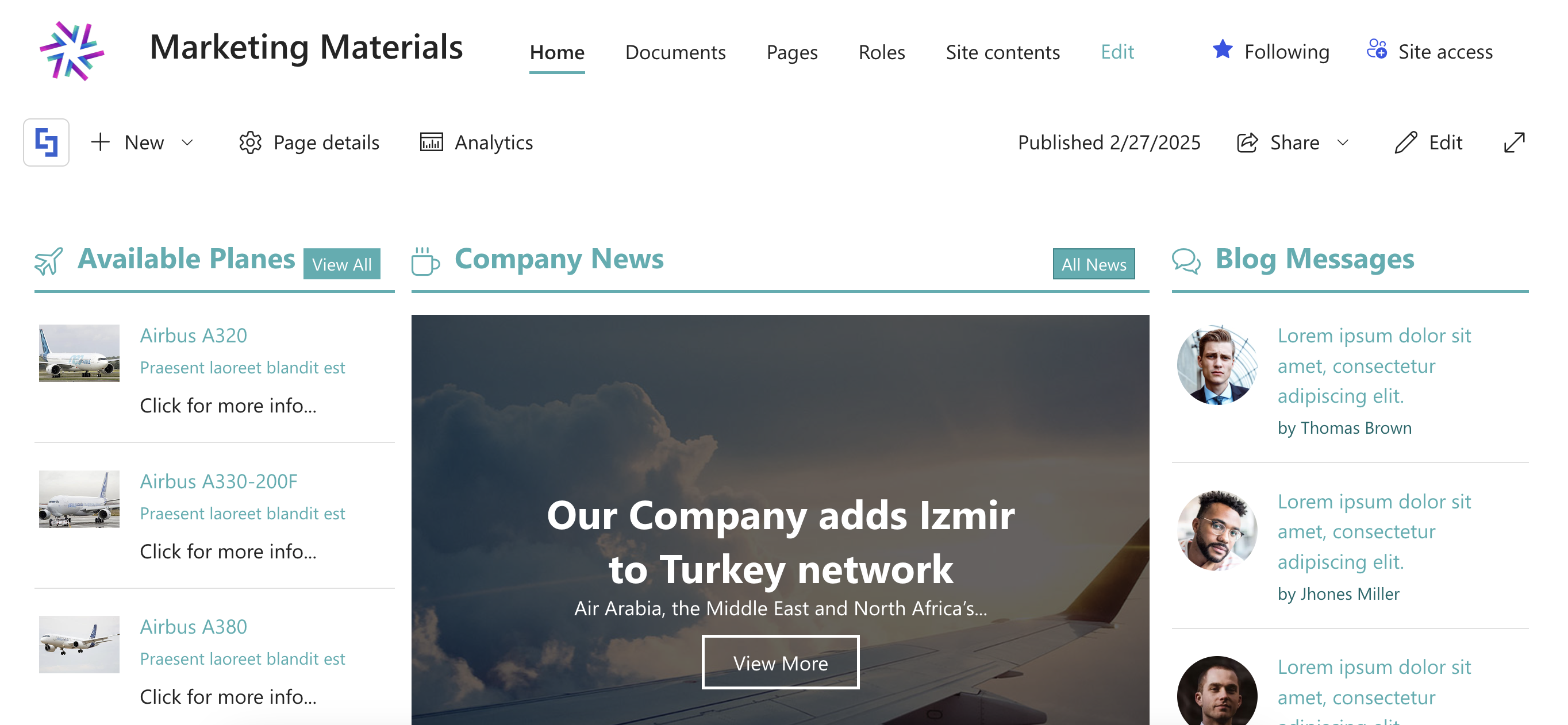Click the pencil Edit icon in toolbar
The height and width of the screenshot is (725, 1568).
point(1406,142)
